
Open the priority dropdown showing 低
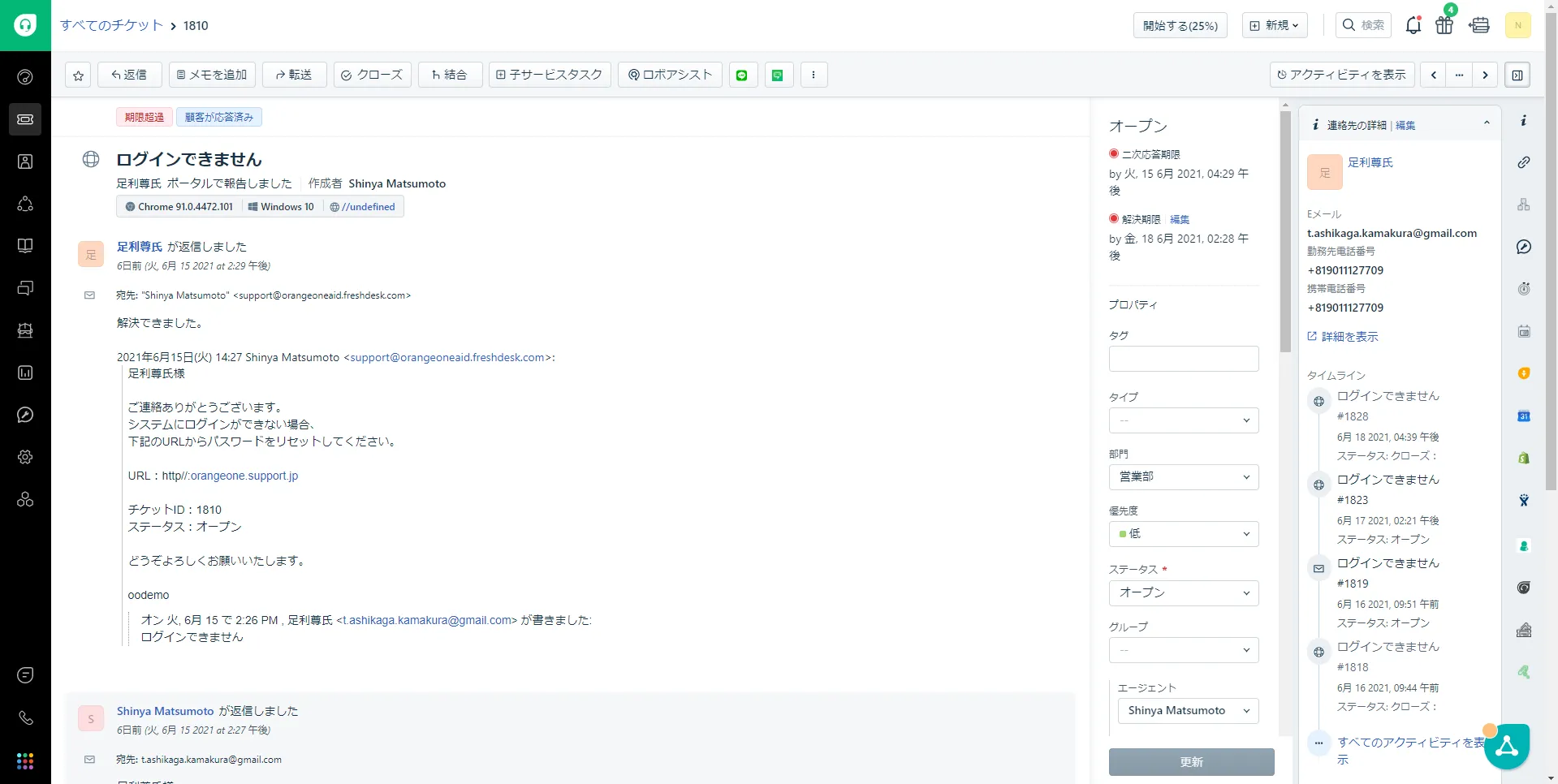pos(1183,534)
